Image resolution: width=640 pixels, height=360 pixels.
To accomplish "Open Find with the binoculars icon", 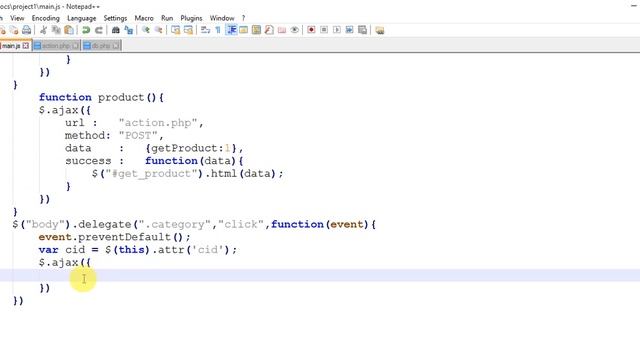I will tap(116, 30).
